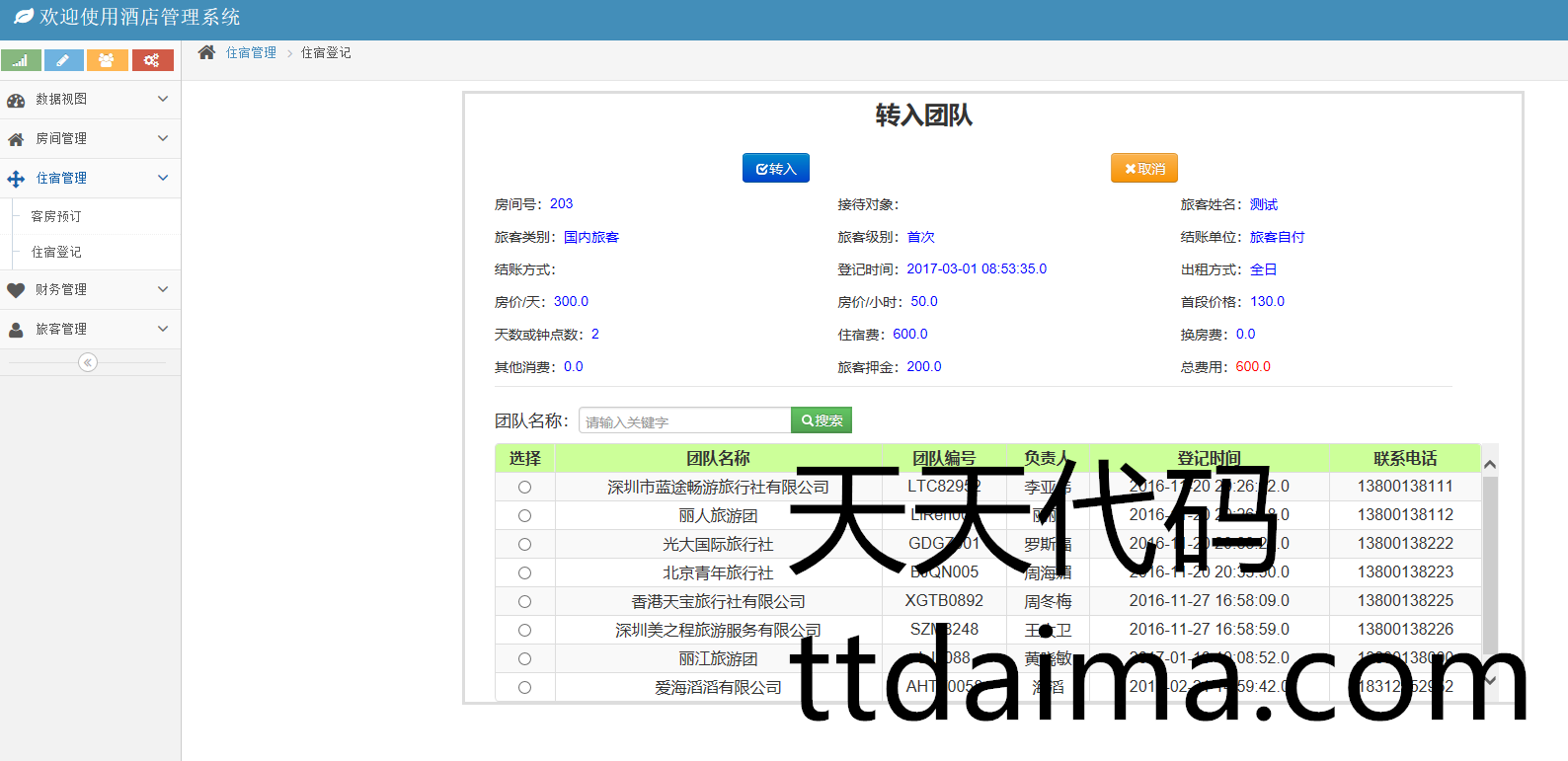Click the blue pencil edit shortcut icon
Image resolution: width=1568 pixels, height=761 pixels.
pos(63,60)
